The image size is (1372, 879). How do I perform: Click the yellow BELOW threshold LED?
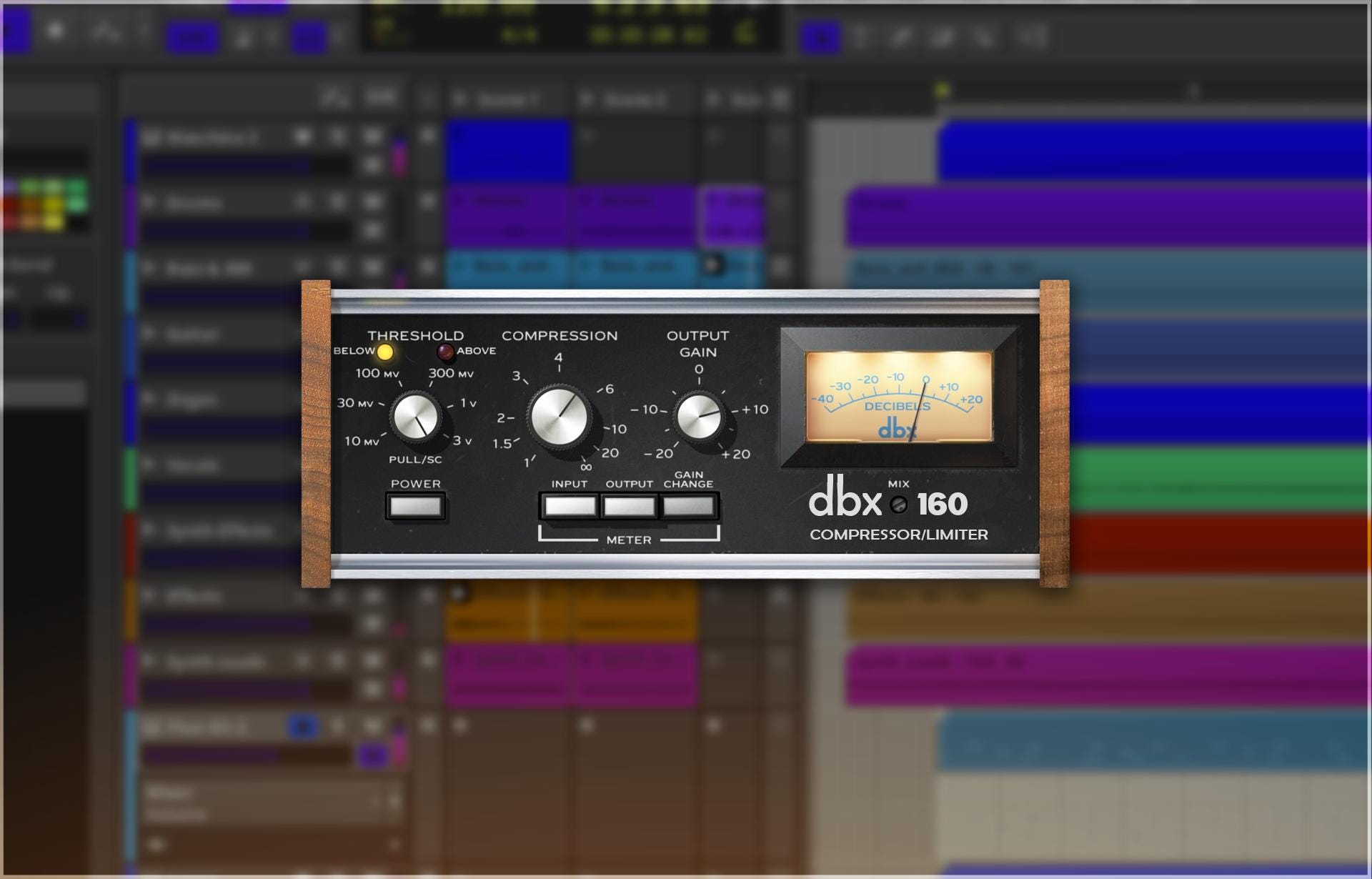pos(384,352)
